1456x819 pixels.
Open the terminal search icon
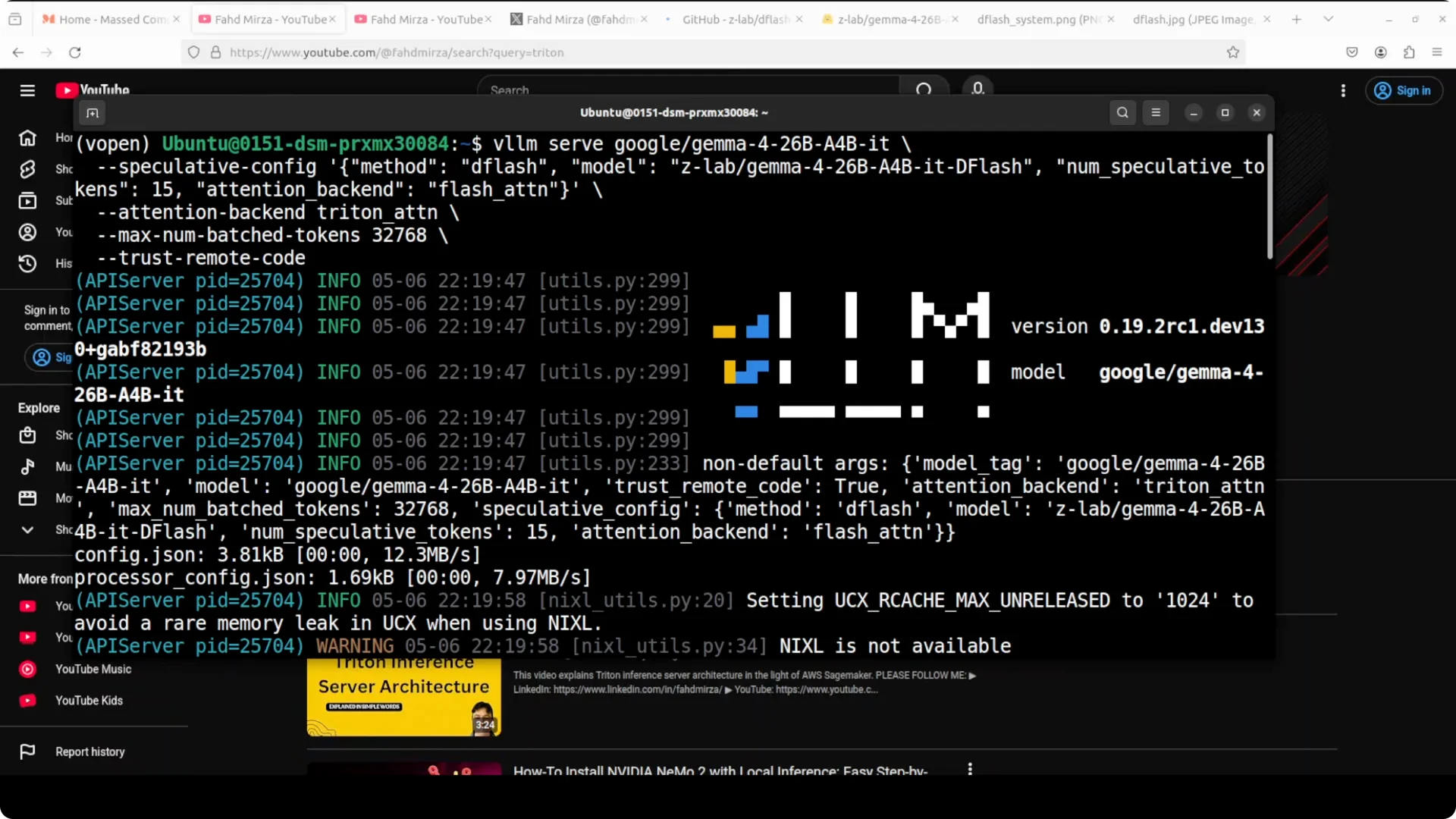click(1122, 112)
